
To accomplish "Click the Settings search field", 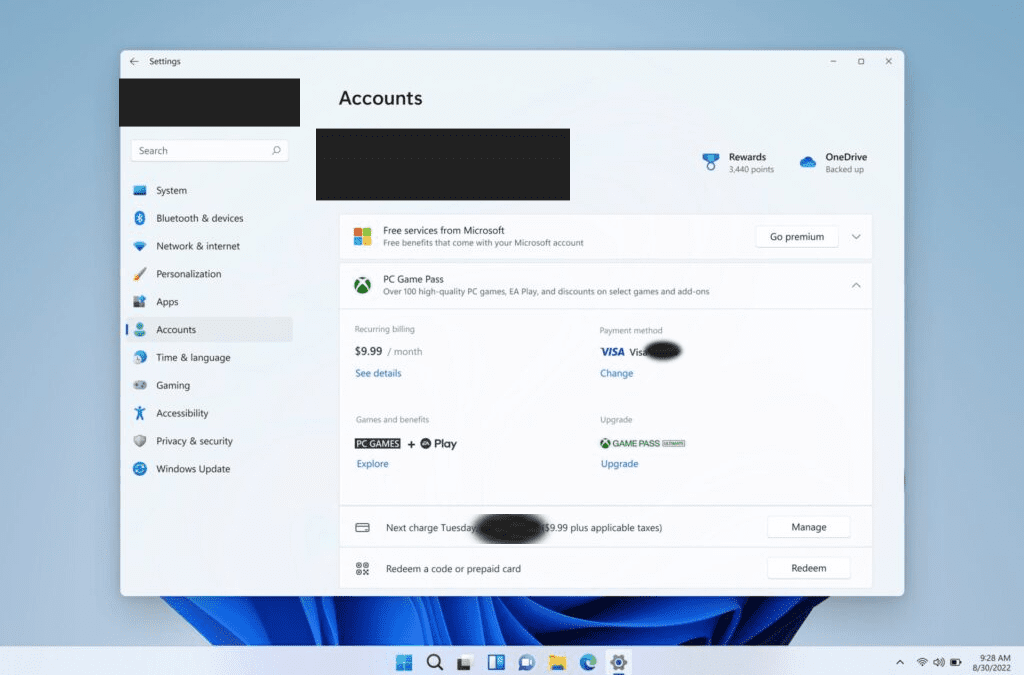I will (209, 151).
